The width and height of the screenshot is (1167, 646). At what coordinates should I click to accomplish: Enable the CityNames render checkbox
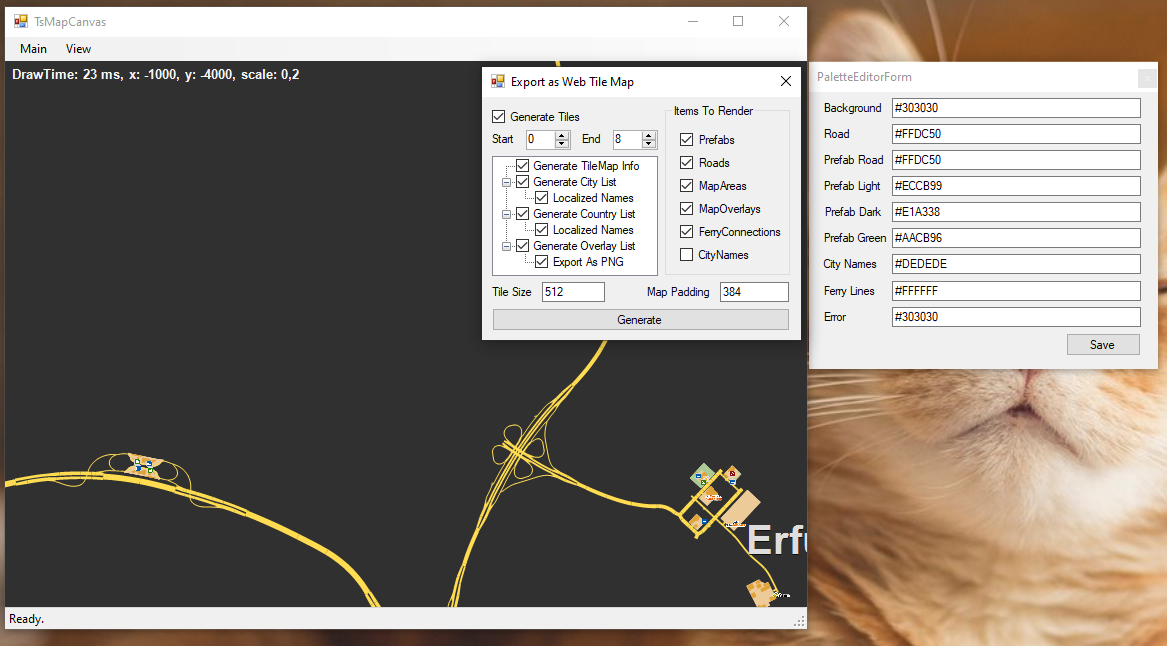686,255
